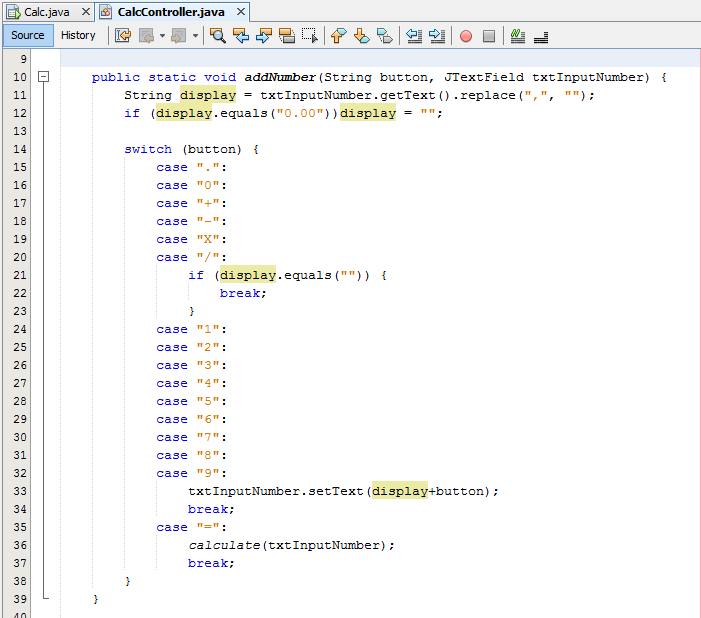Click 'break' on line 22

pos(240,293)
